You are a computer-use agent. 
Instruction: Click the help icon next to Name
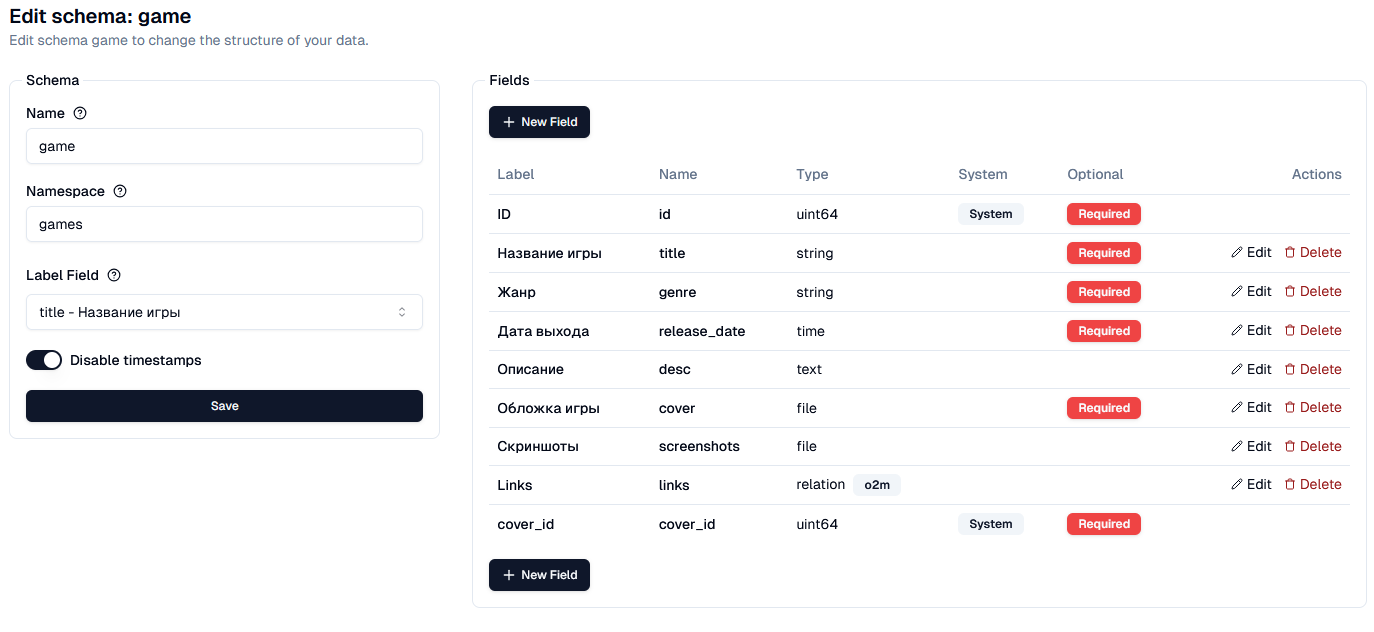pos(81,114)
